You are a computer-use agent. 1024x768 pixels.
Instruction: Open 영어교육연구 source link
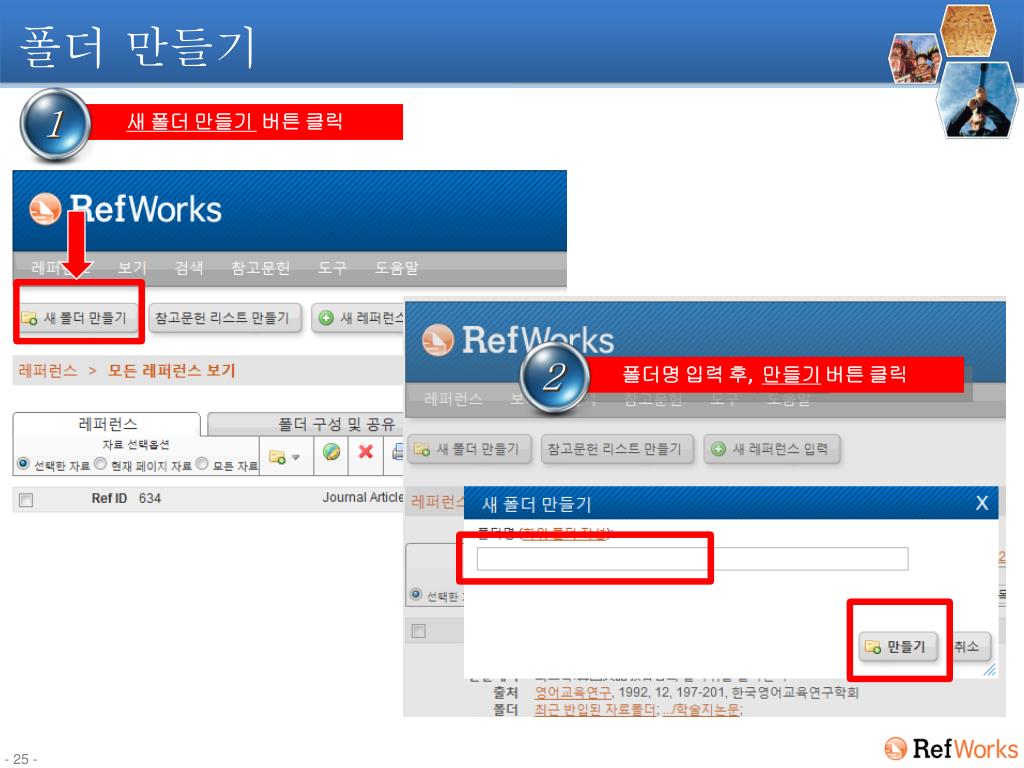[x=573, y=693]
